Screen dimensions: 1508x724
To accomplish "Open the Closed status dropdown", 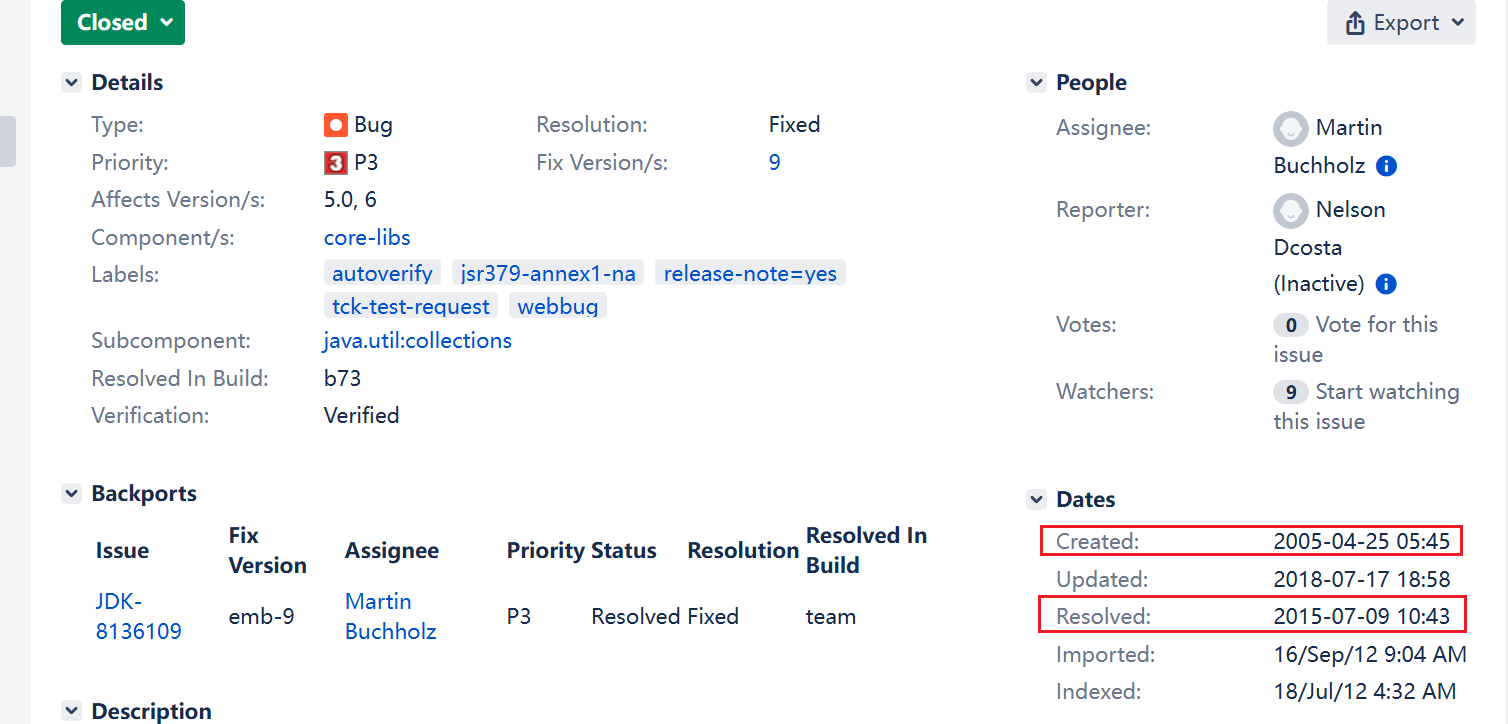I will [x=123, y=22].
